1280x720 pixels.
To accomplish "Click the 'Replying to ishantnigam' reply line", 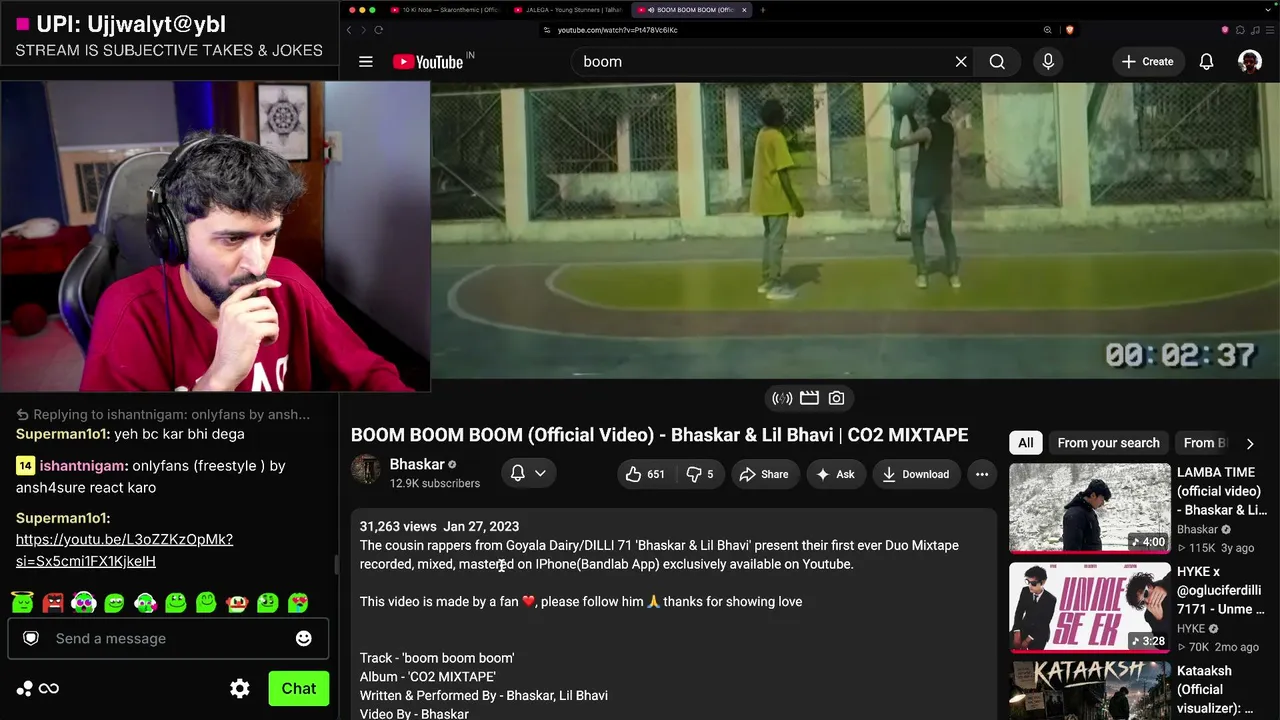I will pos(163,414).
